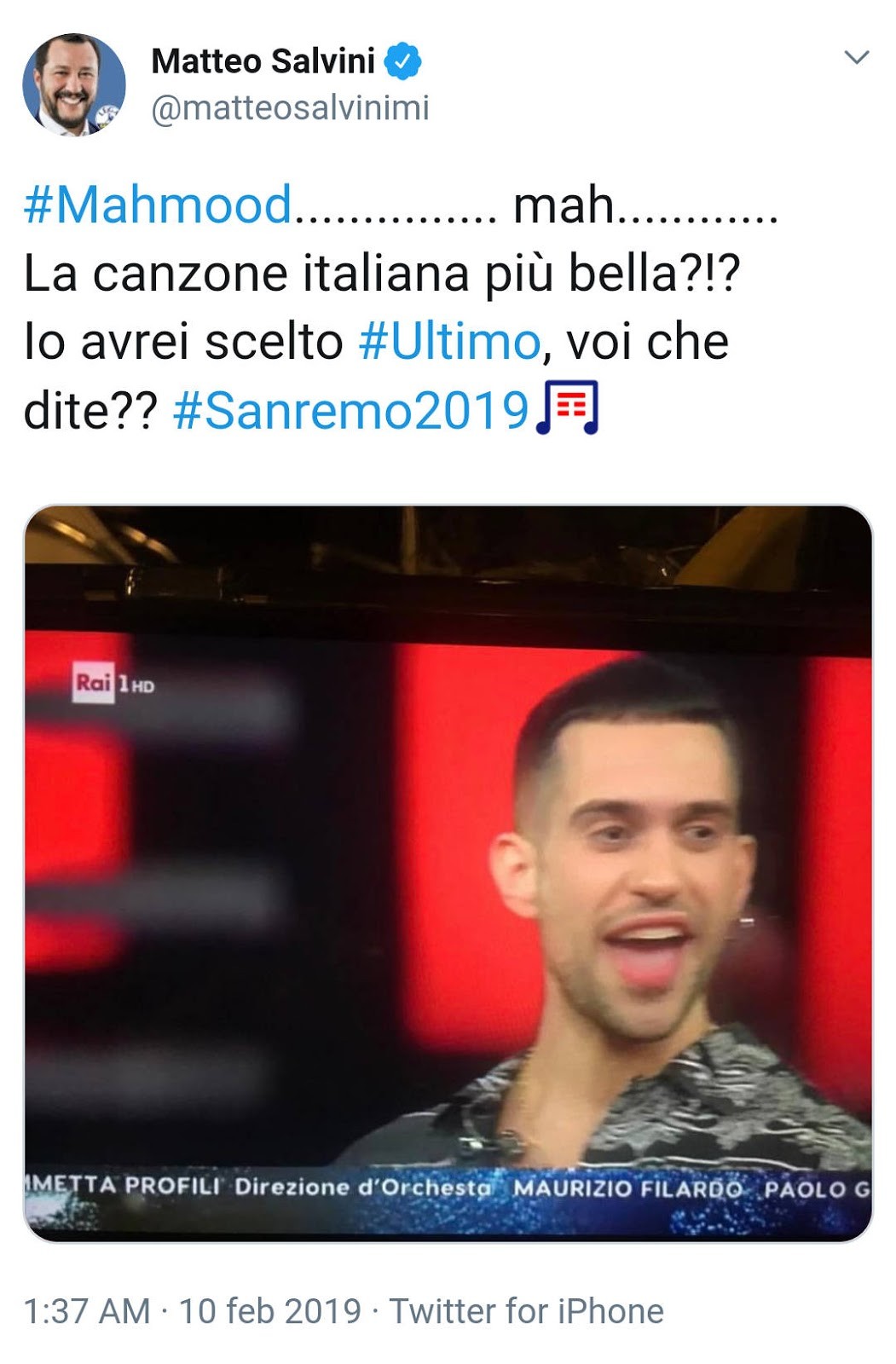Open the @matteosalvinimi handle link

click(x=290, y=107)
